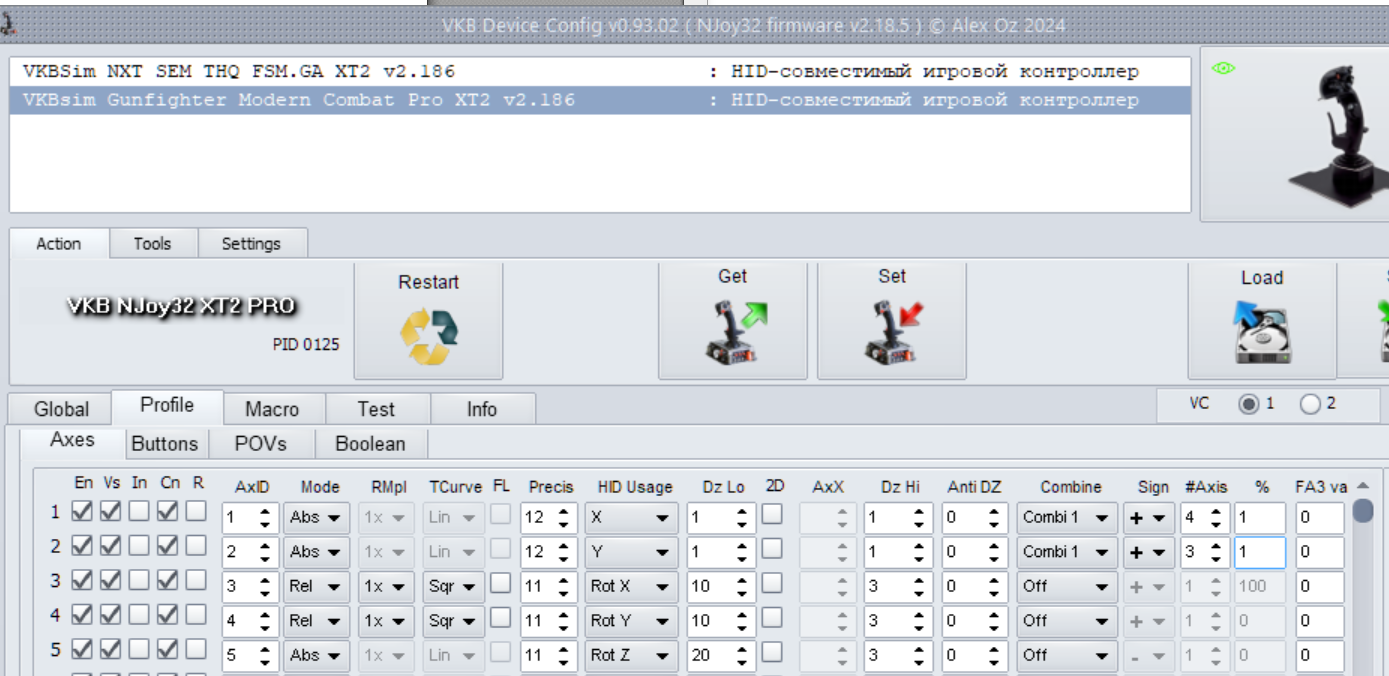
Task: Open the Mode dropdown for axis 1
Action: (x=316, y=518)
